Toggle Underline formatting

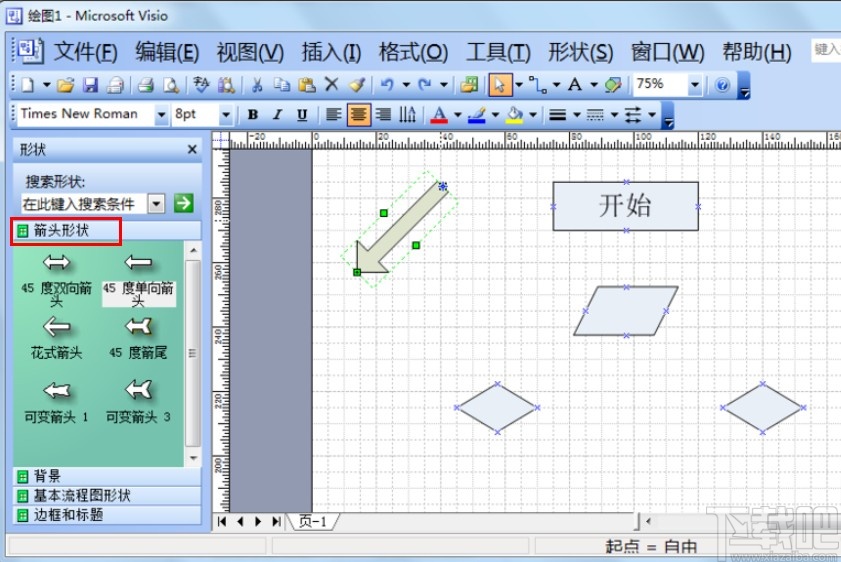[302, 114]
